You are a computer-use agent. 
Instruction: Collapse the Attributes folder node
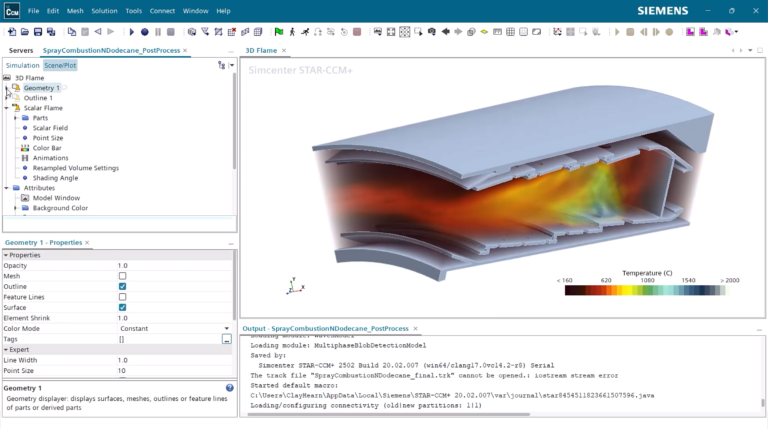click(7, 188)
